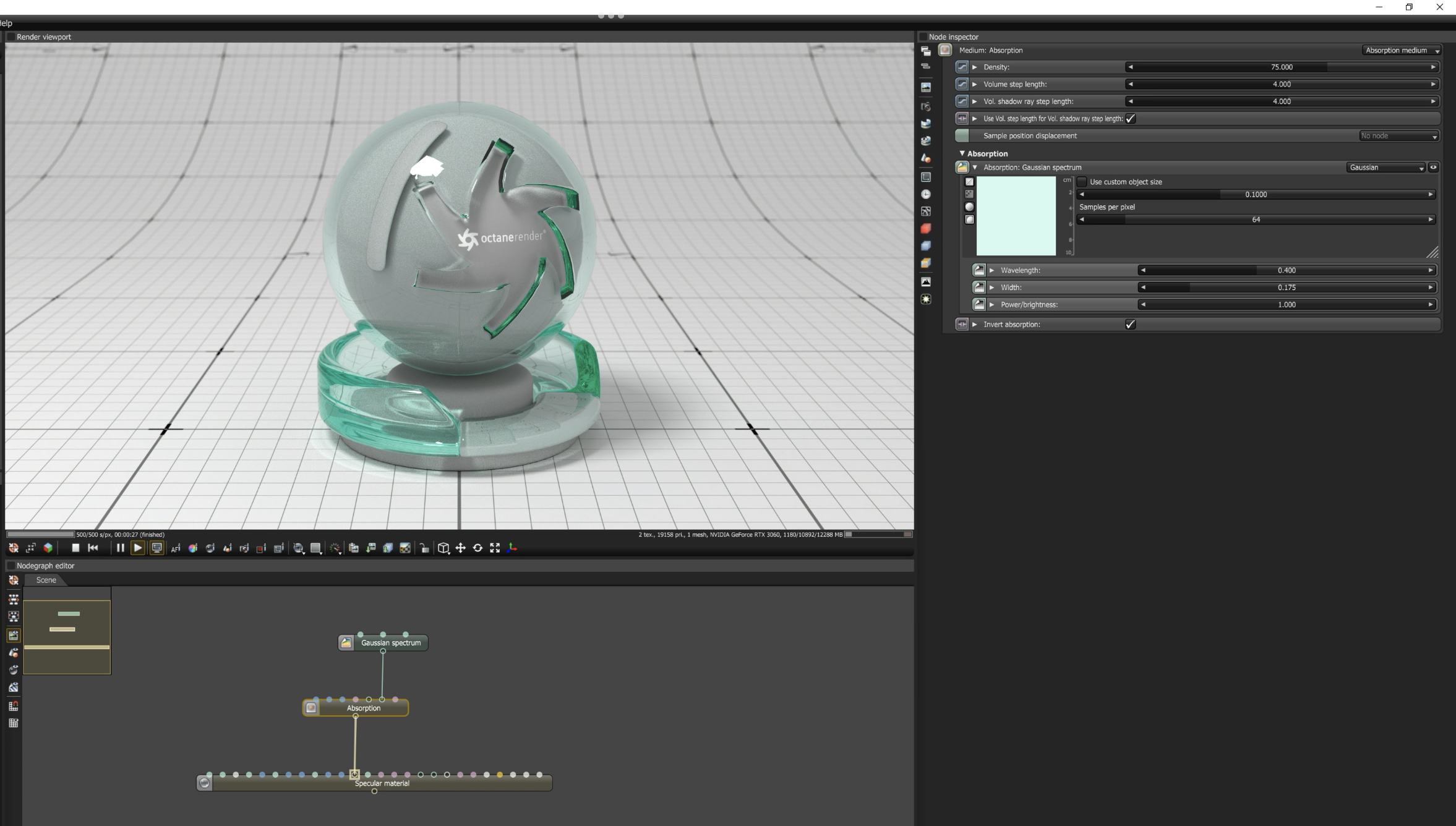Click the move gizmo arrows icon
The height and width of the screenshot is (826, 1456).
point(460,548)
